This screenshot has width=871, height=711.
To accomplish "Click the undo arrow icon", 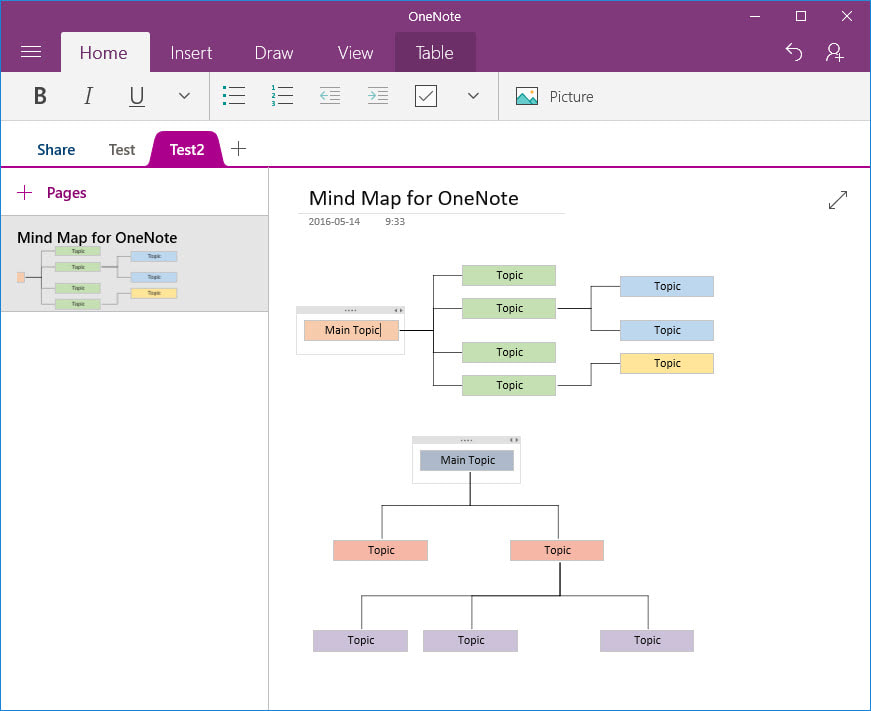I will (794, 52).
